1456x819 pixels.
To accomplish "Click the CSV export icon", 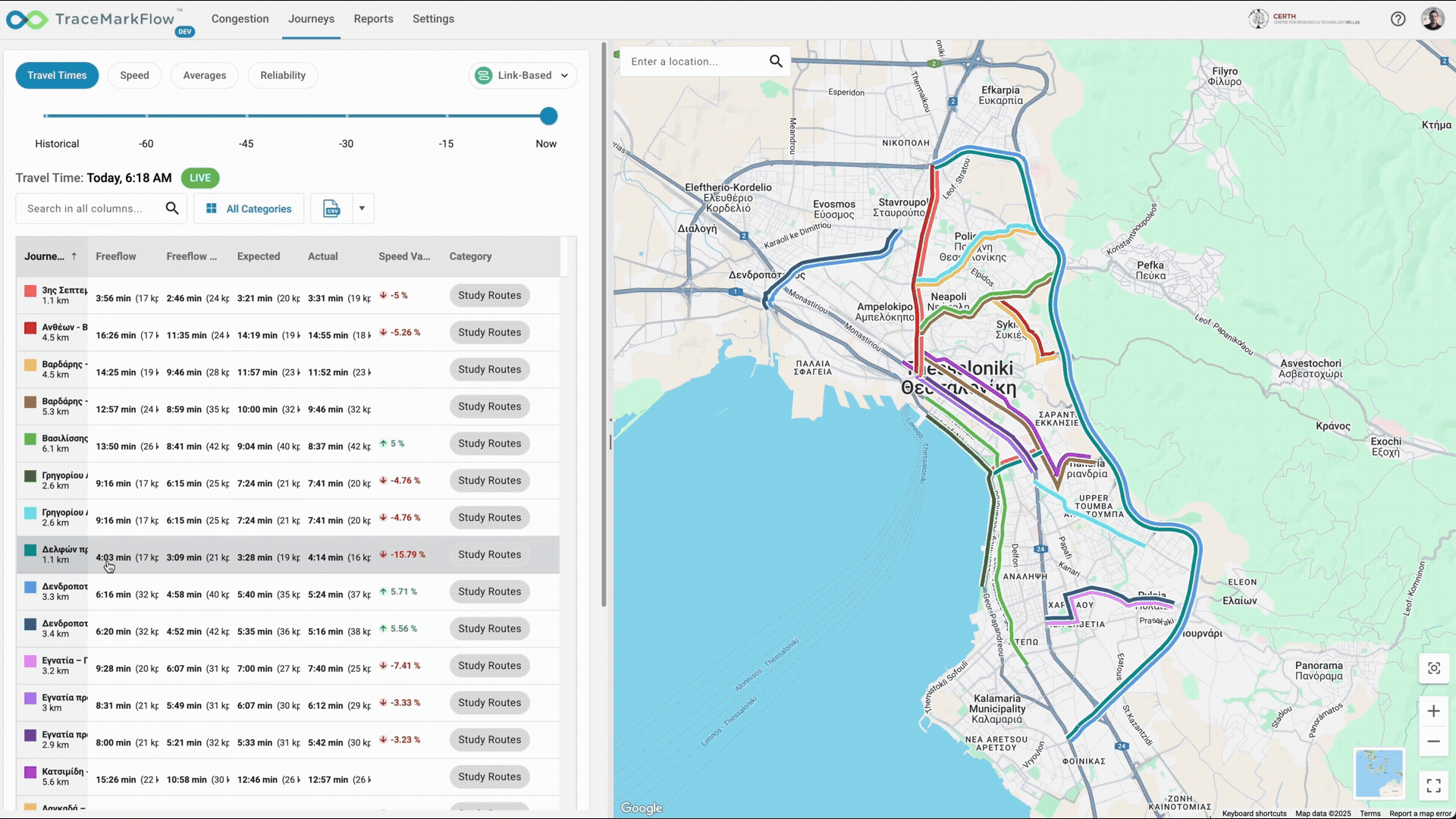I will [x=331, y=209].
